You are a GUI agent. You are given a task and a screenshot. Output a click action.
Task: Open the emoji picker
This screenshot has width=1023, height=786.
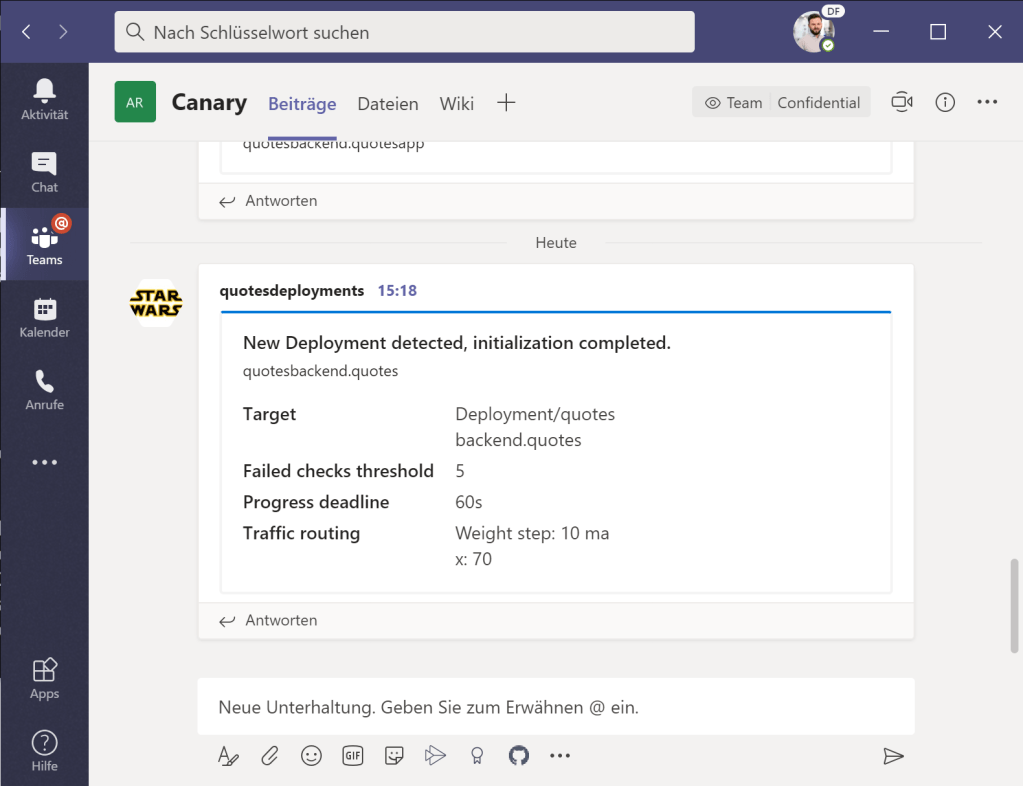[311, 756]
